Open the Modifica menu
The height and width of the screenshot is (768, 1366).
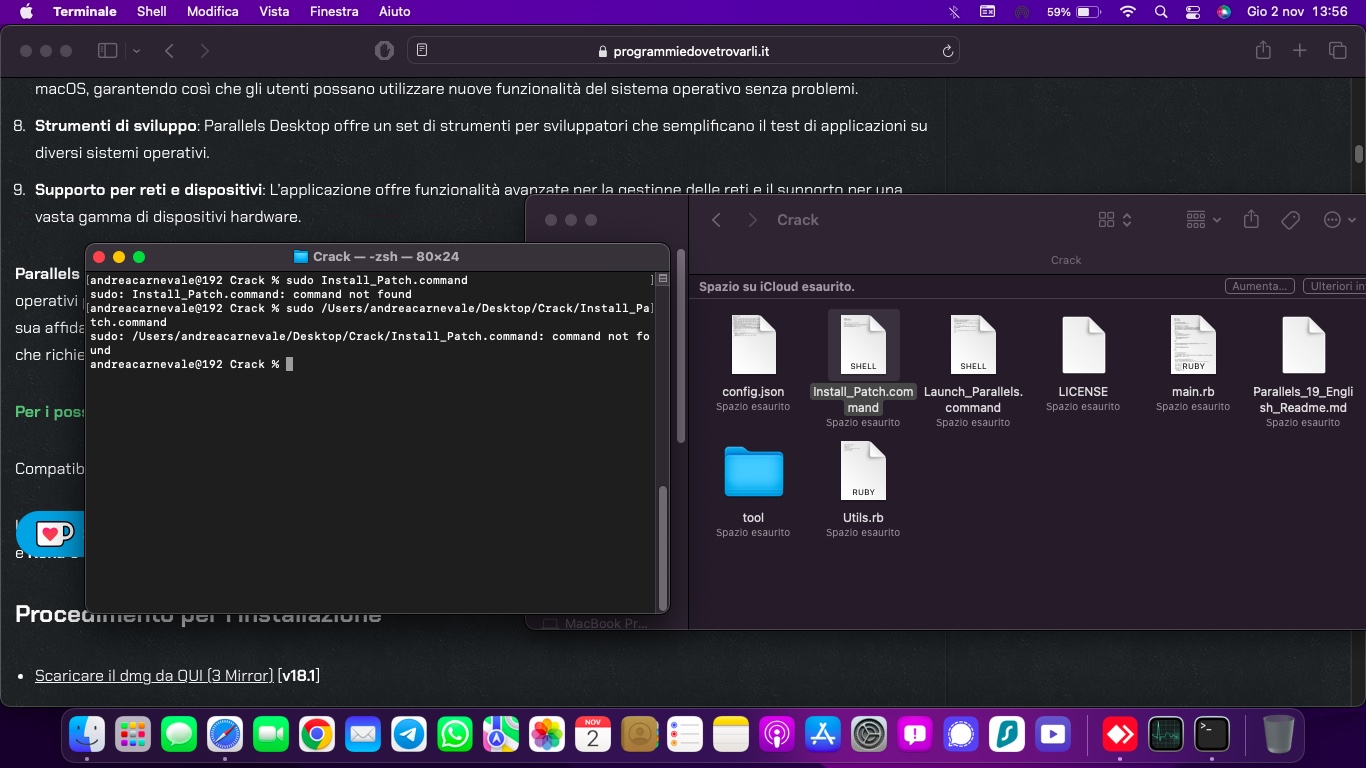213,12
